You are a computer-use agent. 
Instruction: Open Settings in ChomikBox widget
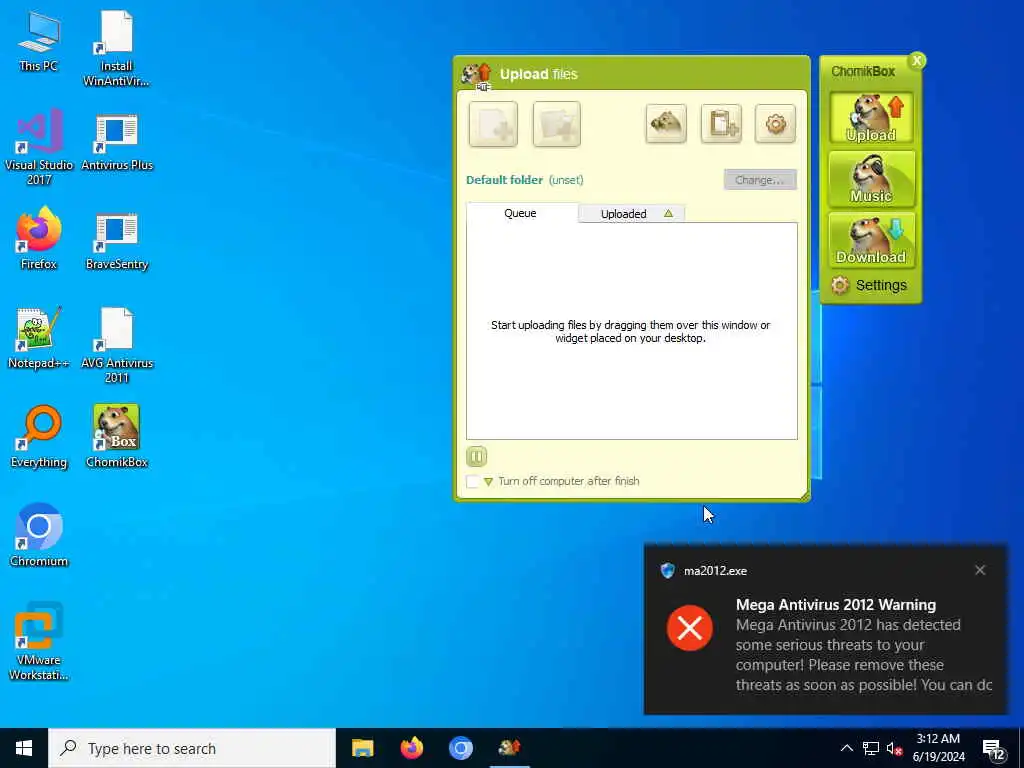point(869,285)
